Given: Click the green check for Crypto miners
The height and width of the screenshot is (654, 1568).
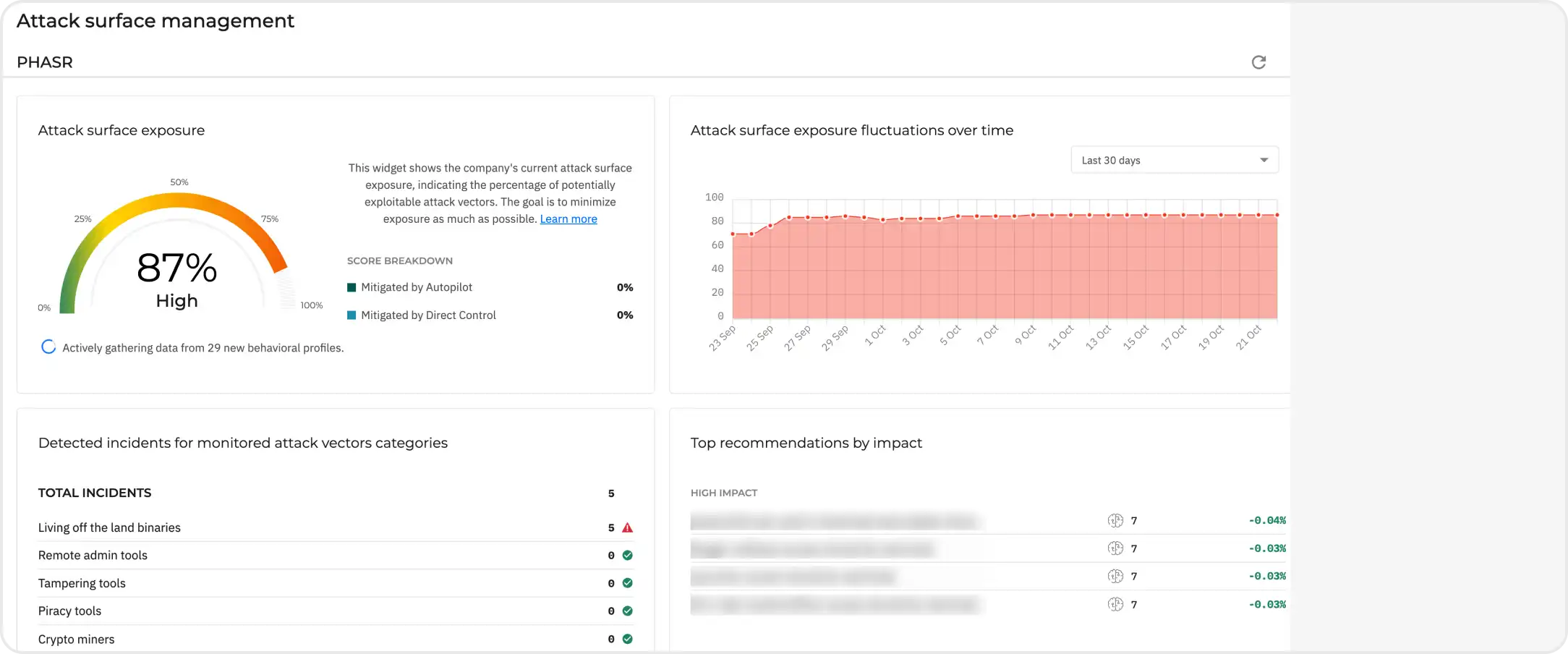Looking at the screenshot, I should click(628, 639).
